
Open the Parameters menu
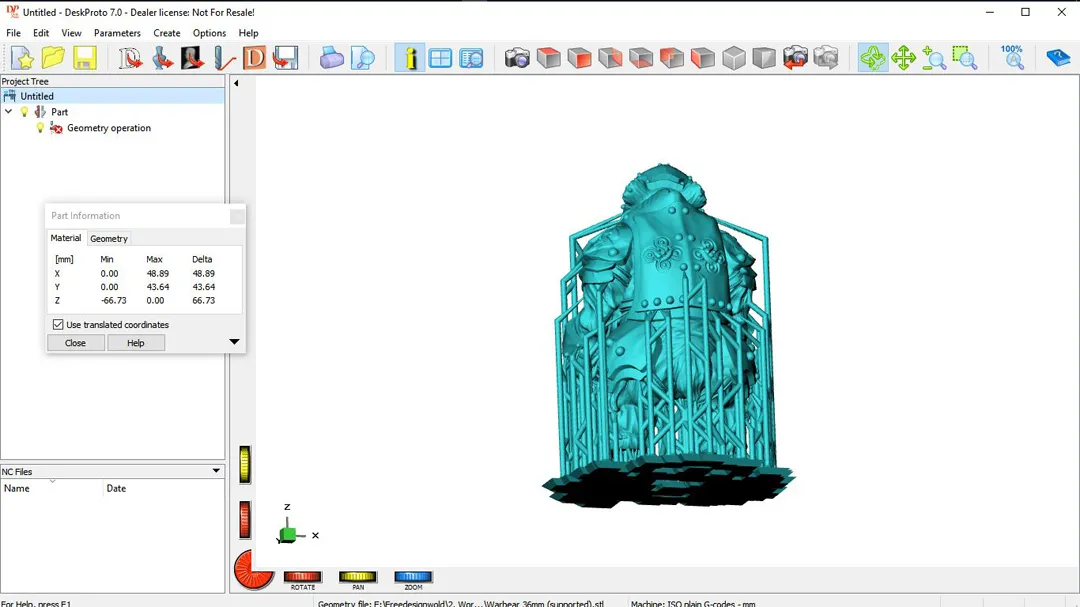click(x=117, y=33)
